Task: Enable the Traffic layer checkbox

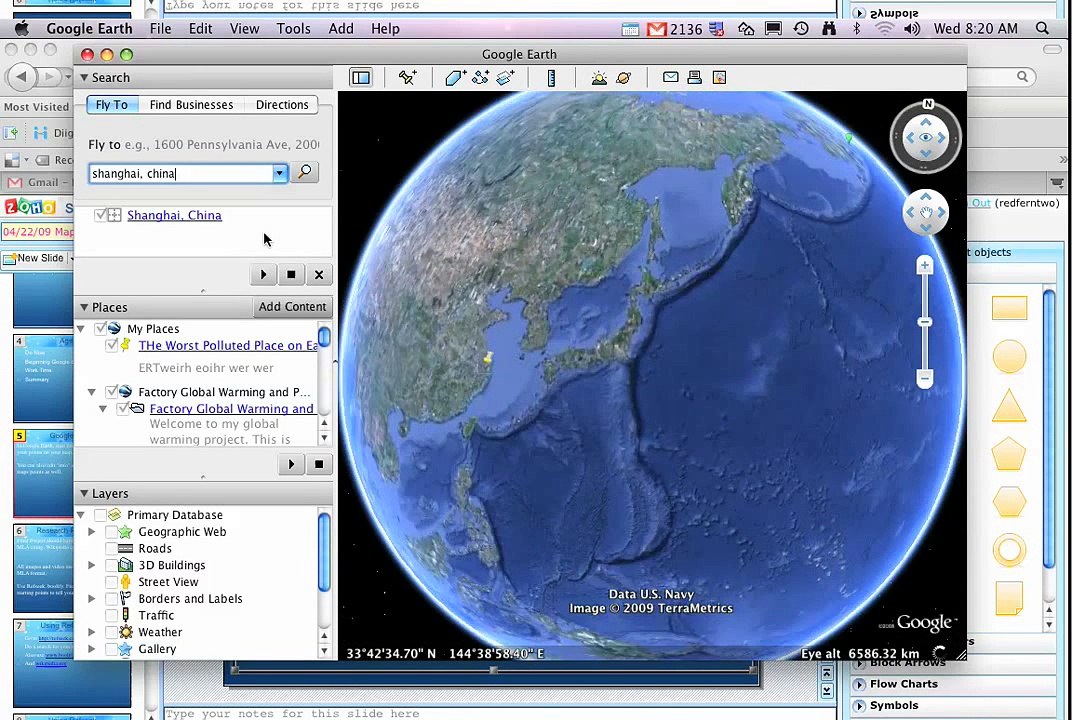Action: pos(111,615)
